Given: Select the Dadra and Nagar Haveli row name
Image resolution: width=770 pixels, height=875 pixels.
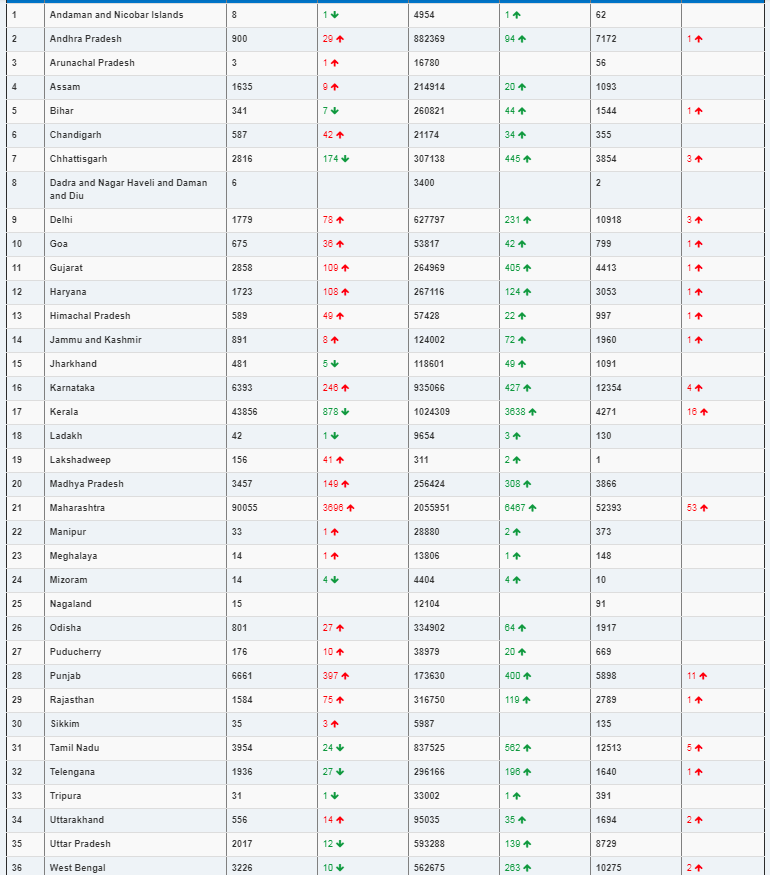Looking at the screenshot, I should tap(128, 189).
